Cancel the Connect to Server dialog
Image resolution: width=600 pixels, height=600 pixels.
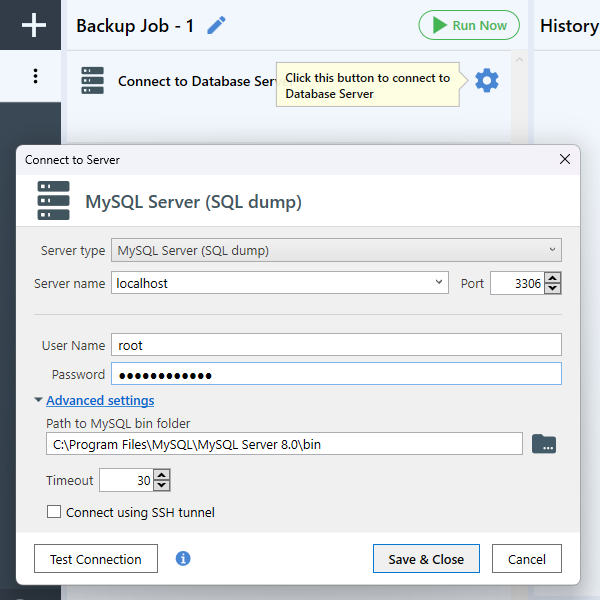pos(527,559)
